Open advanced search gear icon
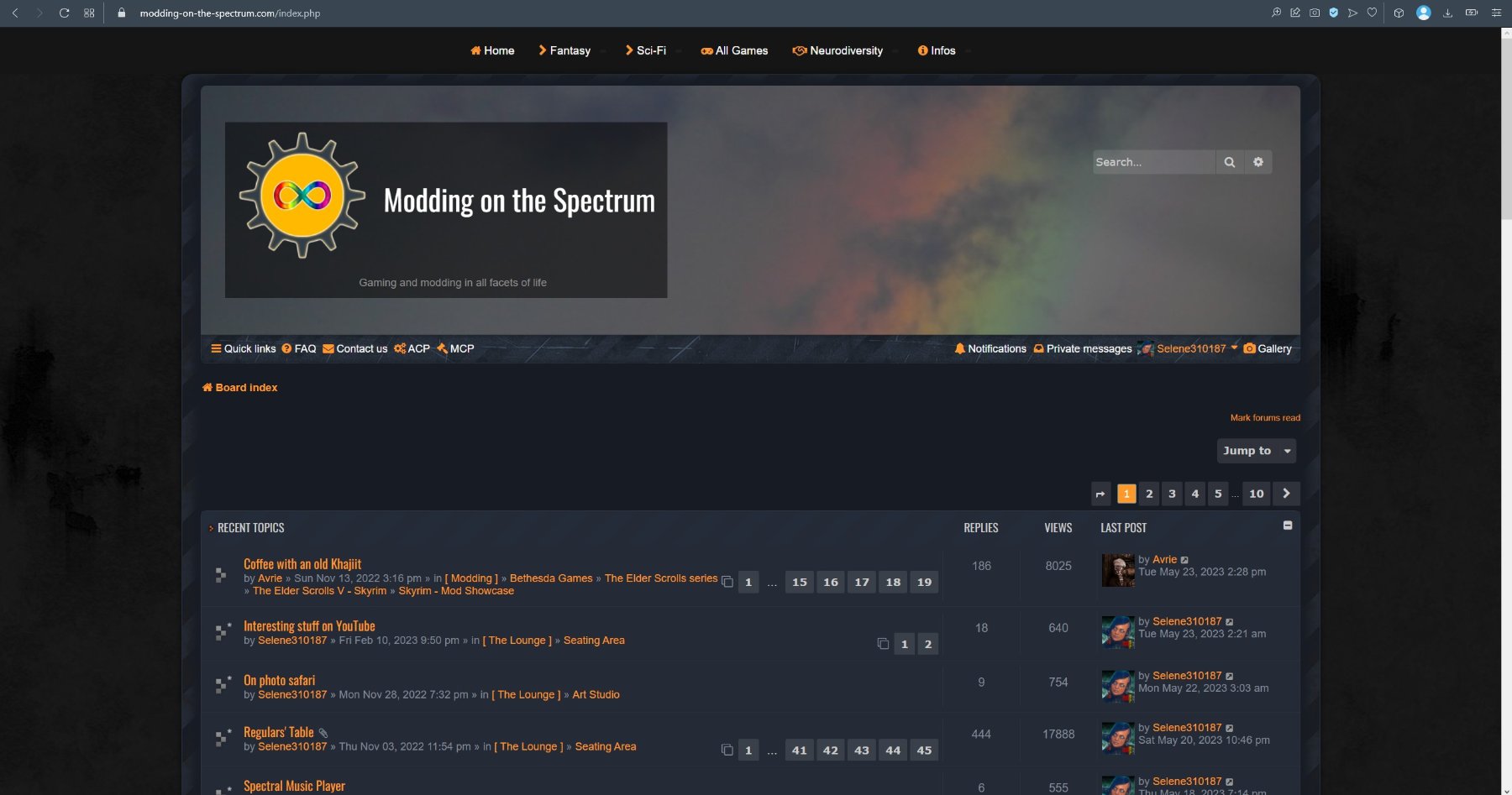The image size is (1512, 795). 1257,162
